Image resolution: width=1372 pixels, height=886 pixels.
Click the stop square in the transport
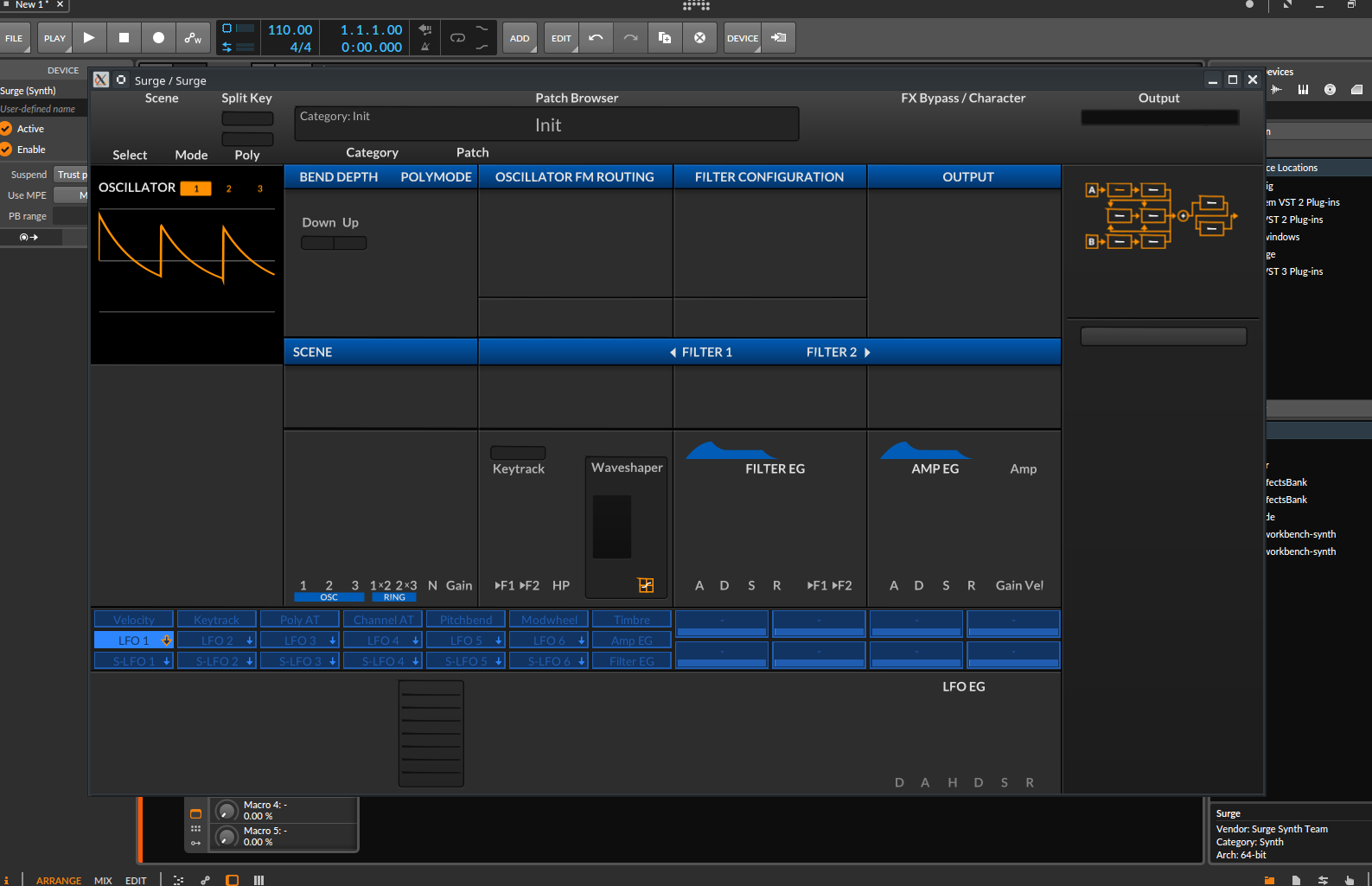(x=124, y=38)
